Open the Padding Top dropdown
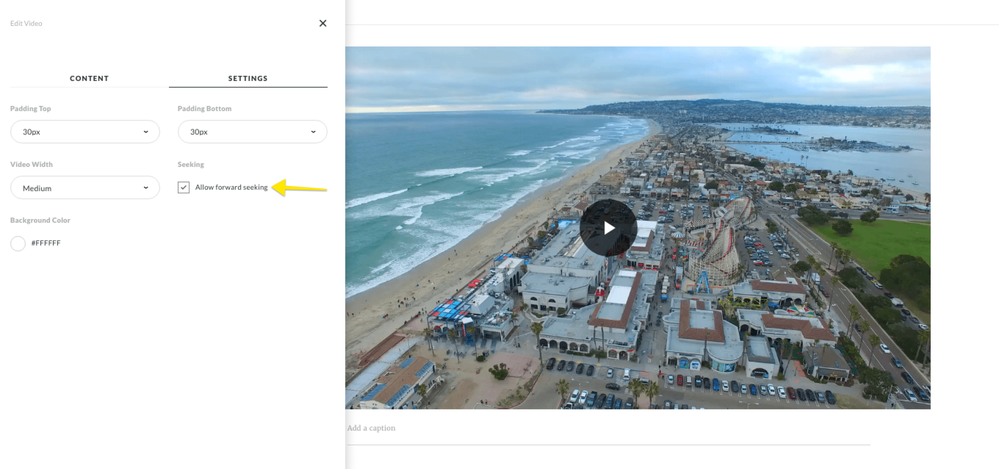 point(85,132)
